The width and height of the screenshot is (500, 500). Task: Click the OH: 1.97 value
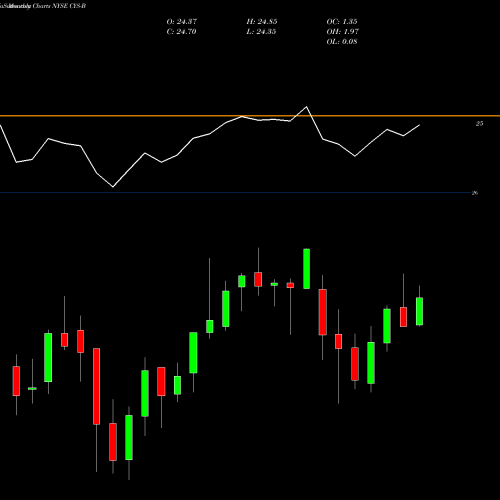coord(342,32)
